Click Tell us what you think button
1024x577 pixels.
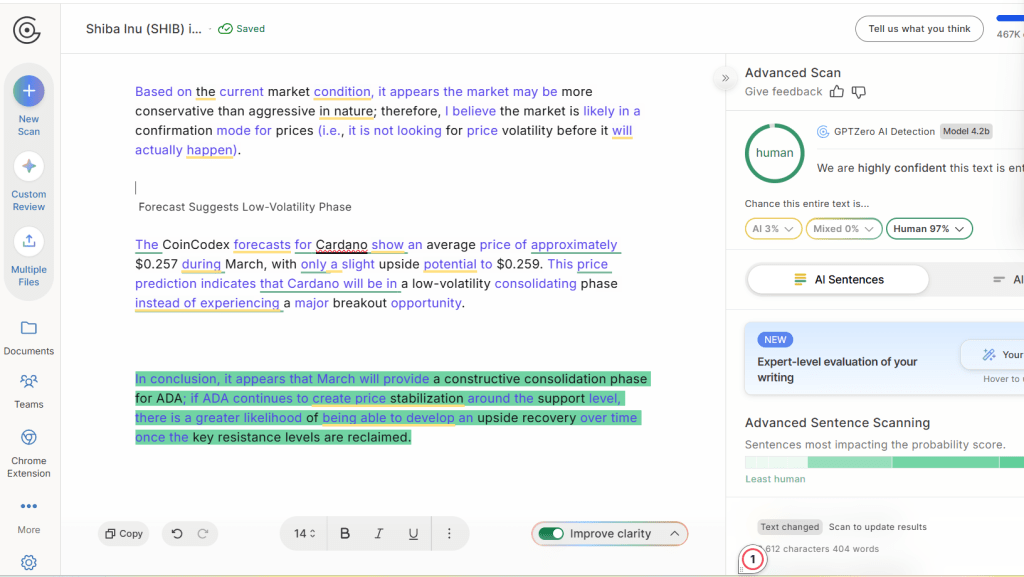[919, 29]
